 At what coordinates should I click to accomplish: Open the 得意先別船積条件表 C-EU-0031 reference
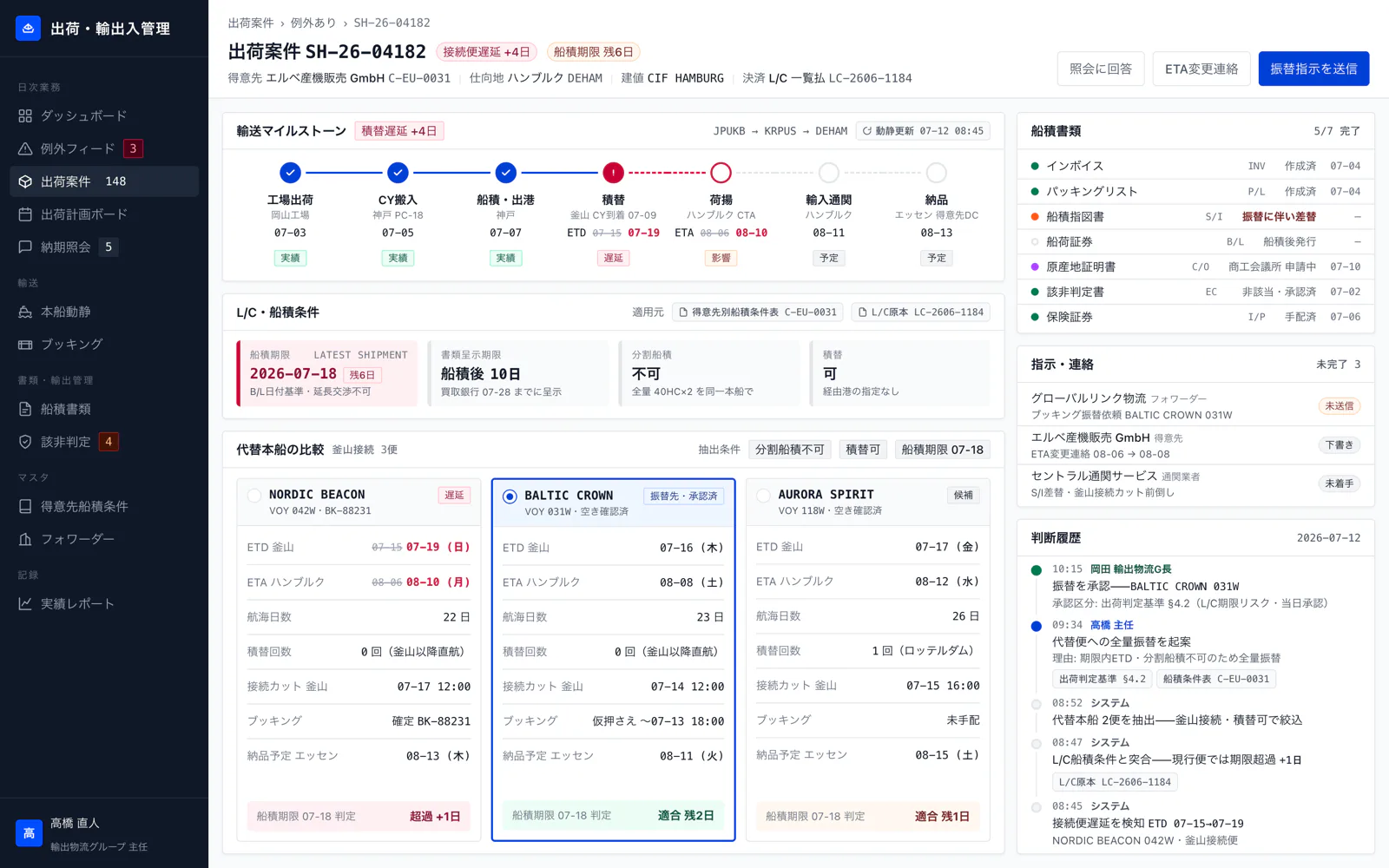[x=757, y=312]
